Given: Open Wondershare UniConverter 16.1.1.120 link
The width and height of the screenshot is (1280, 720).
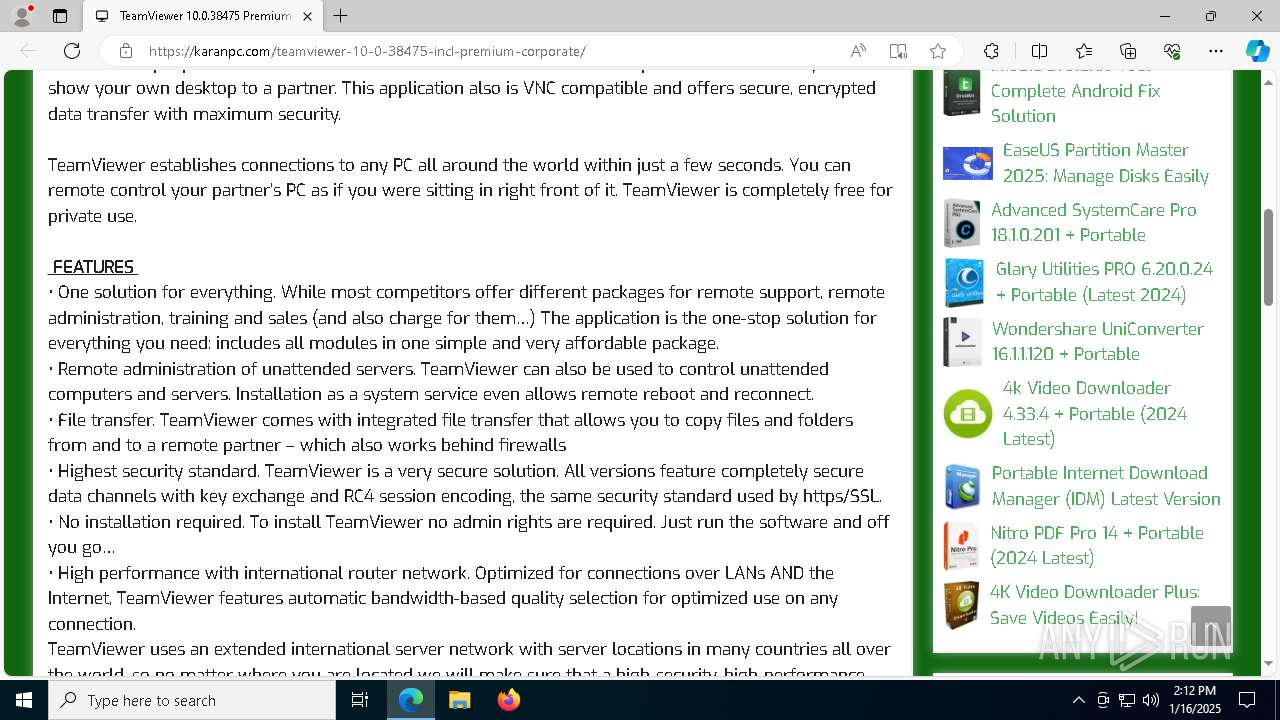Looking at the screenshot, I should [x=1097, y=341].
